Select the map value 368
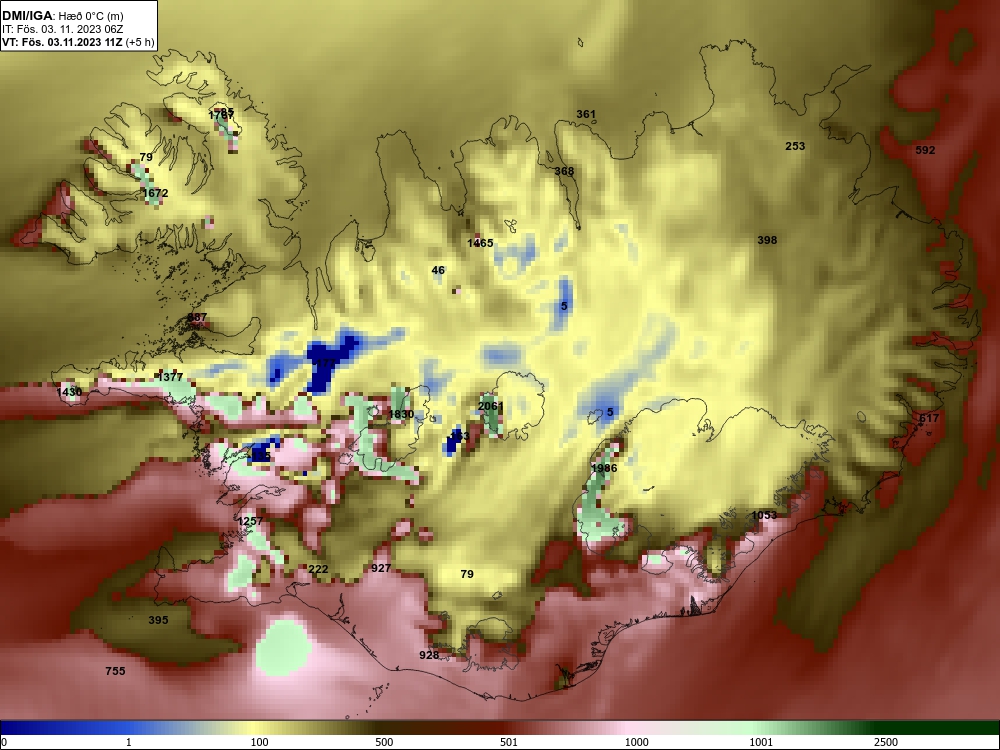This screenshot has height=750, width=1000. pos(564,171)
